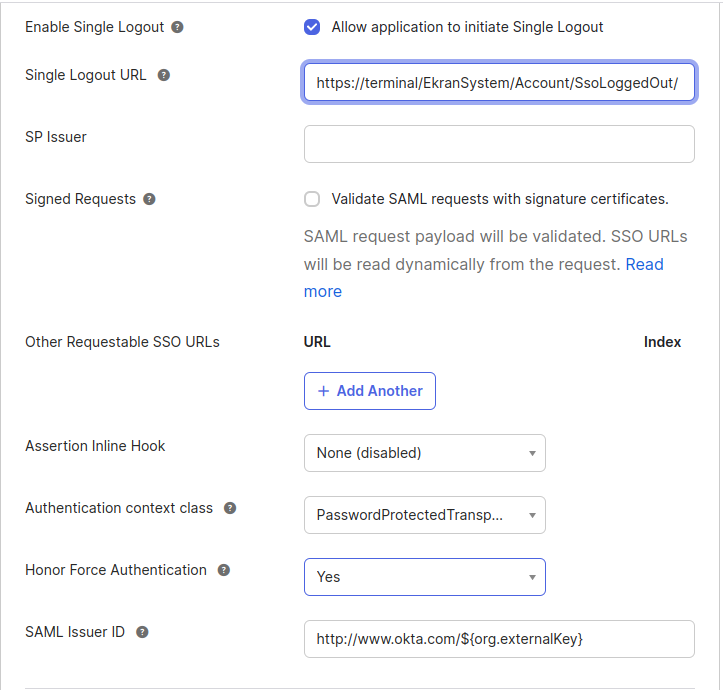Expand the Authentication context class dropdown
This screenshot has width=723, height=690.
pos(424,515)
